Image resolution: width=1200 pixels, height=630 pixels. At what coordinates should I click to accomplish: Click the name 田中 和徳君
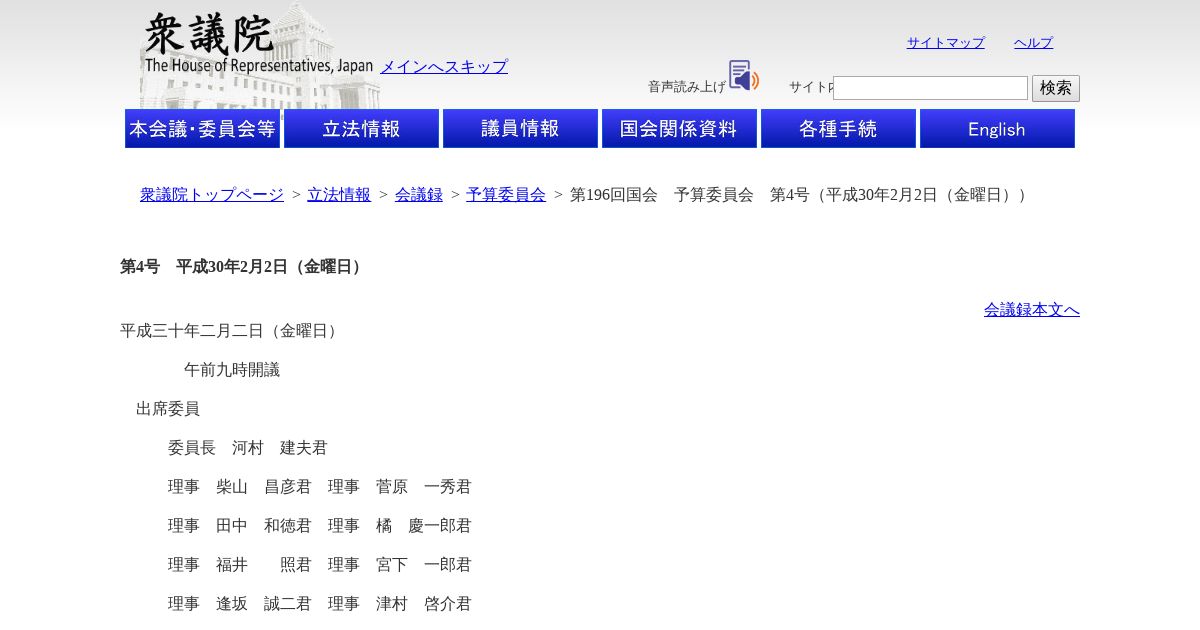coord(264,526)
